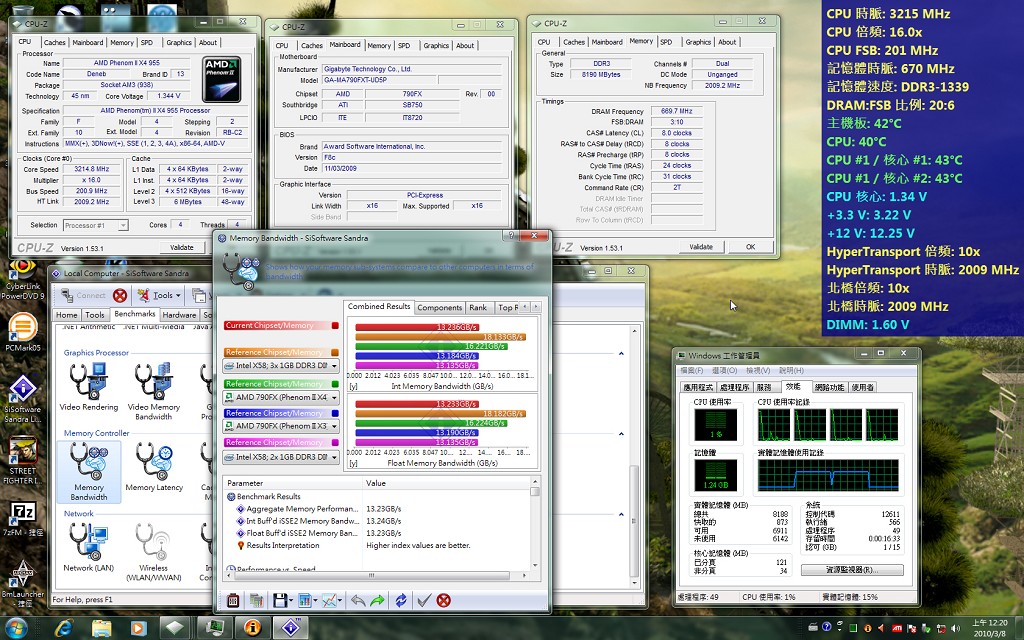The width and height of the screenshot is (1024, 640).
Task: Open the Hardware tab in Sandra
Action: [x=179, y=315]
